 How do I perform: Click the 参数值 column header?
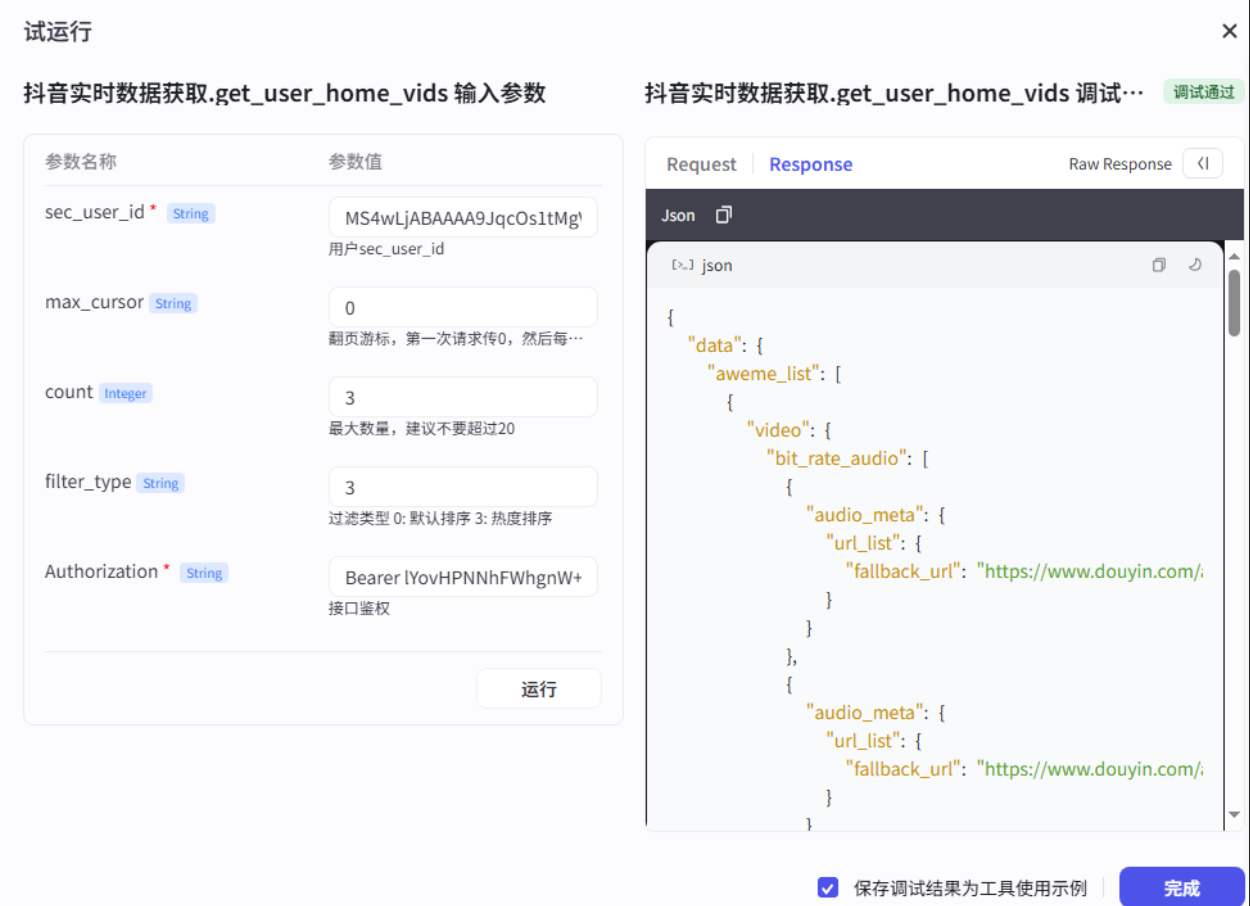click(356, 162)
